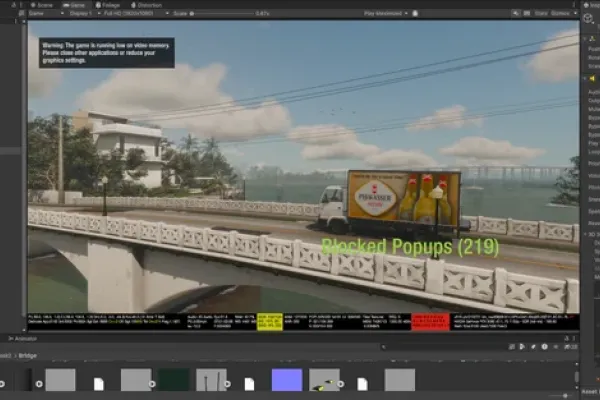This screenshot has height=400, width=600.
Task: Toggle the Stats button
Action: pyautogui.click(x=541, y=13)
